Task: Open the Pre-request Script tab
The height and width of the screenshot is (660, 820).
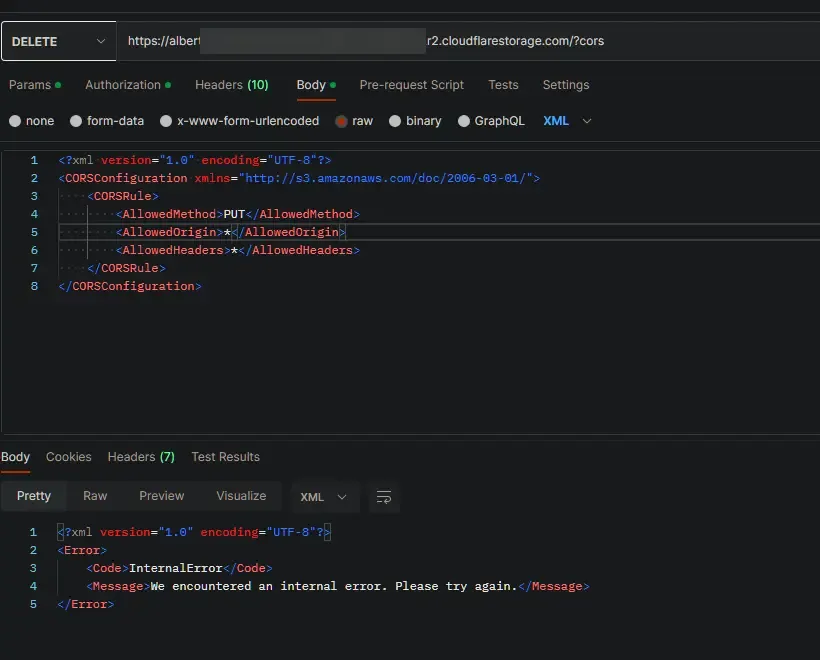Action: (411, 85)
